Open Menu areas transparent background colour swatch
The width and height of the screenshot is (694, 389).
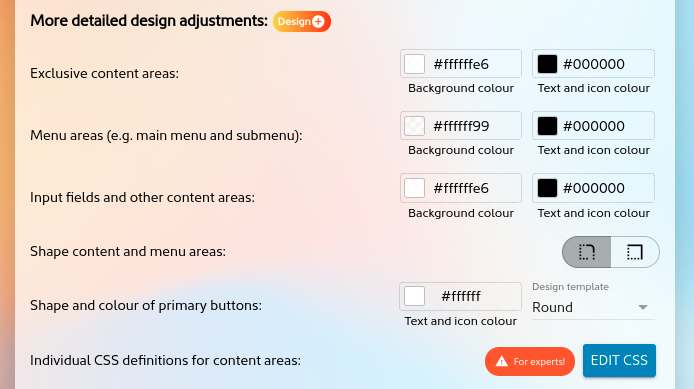(x=414, y=126)
